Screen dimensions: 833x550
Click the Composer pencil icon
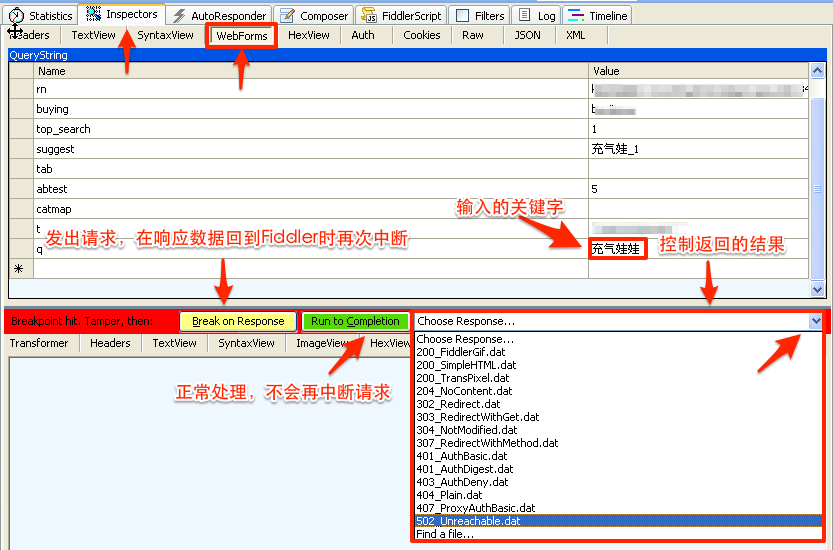pyautogui.click(x=287, y=15)
